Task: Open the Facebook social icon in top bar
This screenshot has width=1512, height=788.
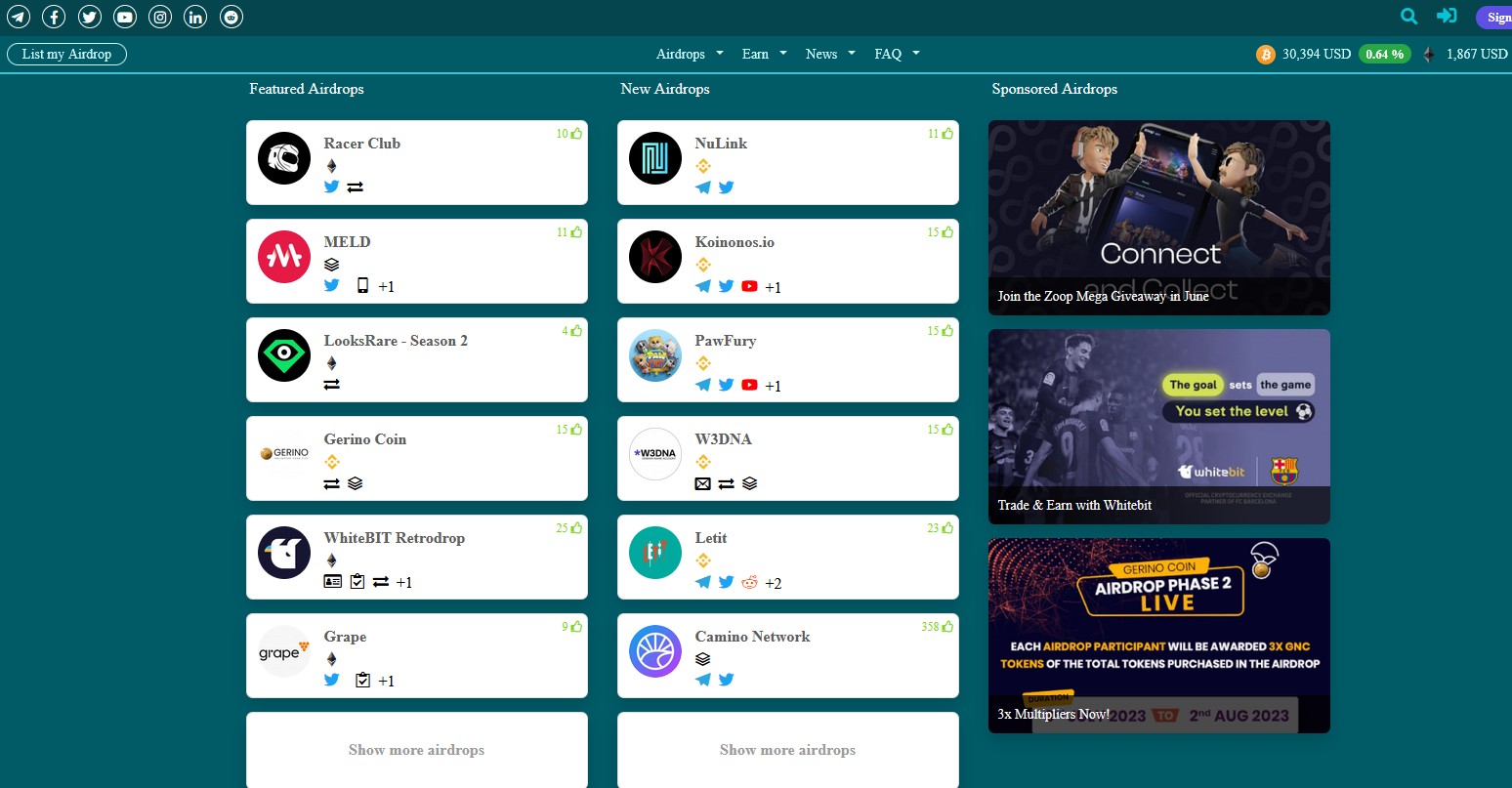Action: tap(54, 17)
